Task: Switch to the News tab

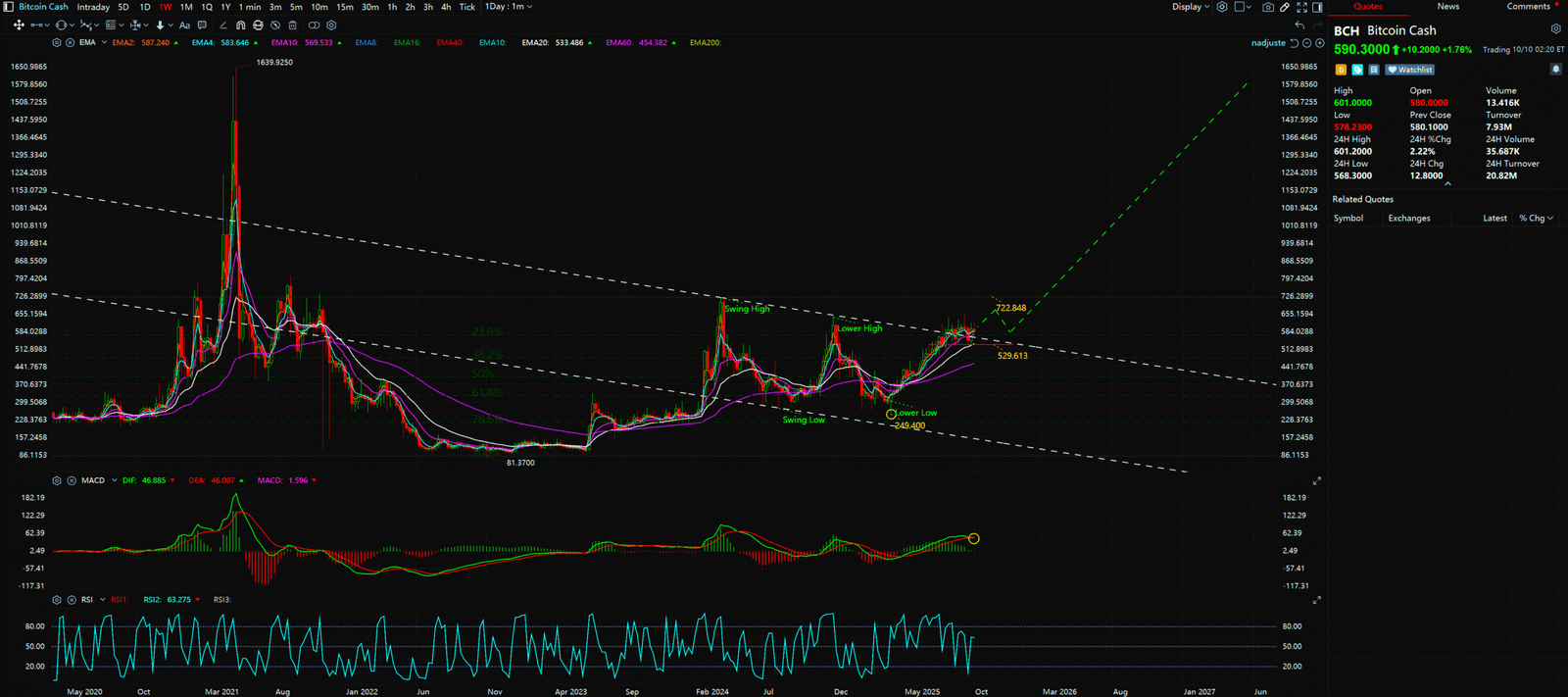Action: (x=1447, y=7)
